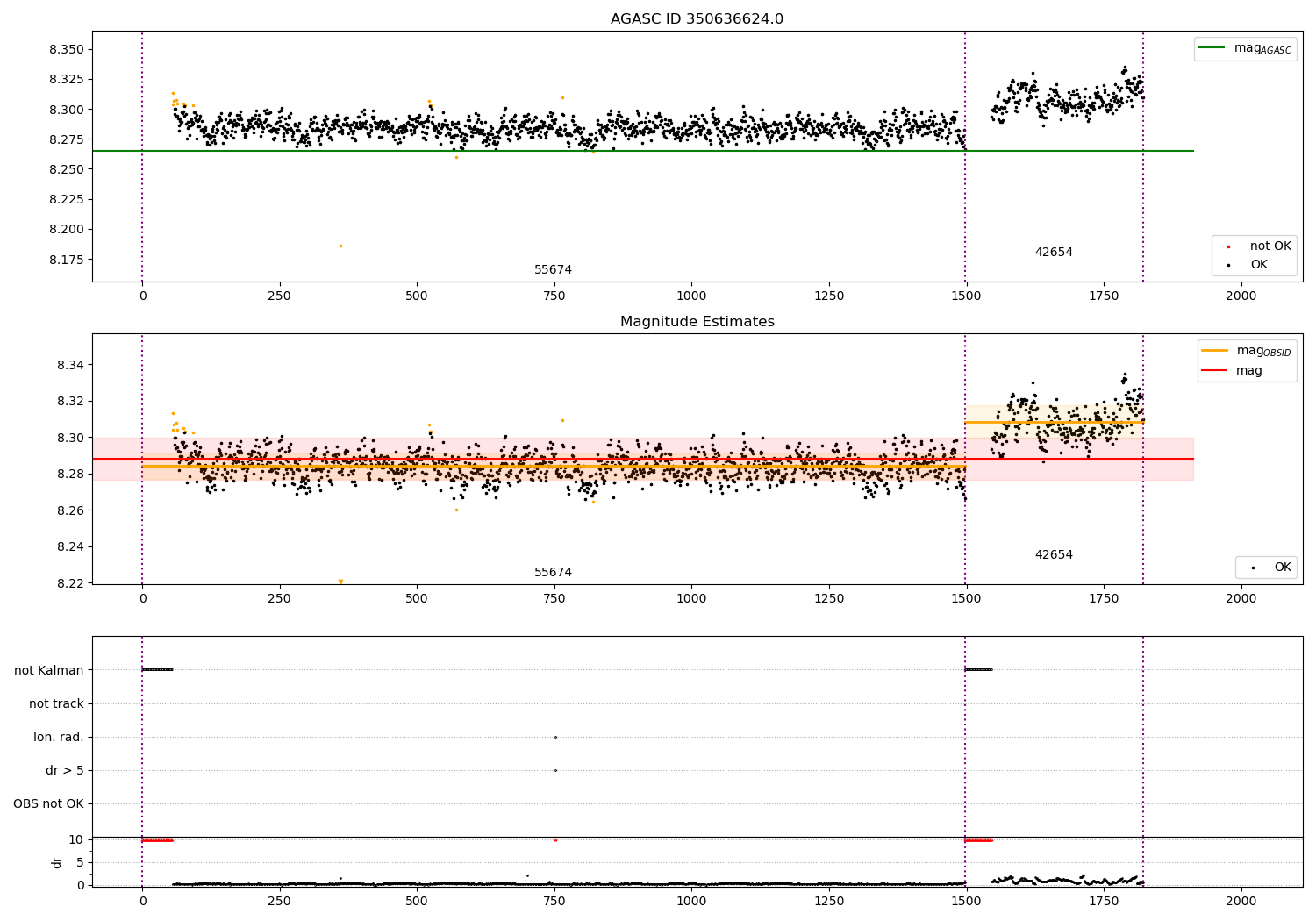The height and width of the screenshot is (921, 1316).
Task: Click the 8.175 y-axis tick label
Action: (x=67, y=260)
